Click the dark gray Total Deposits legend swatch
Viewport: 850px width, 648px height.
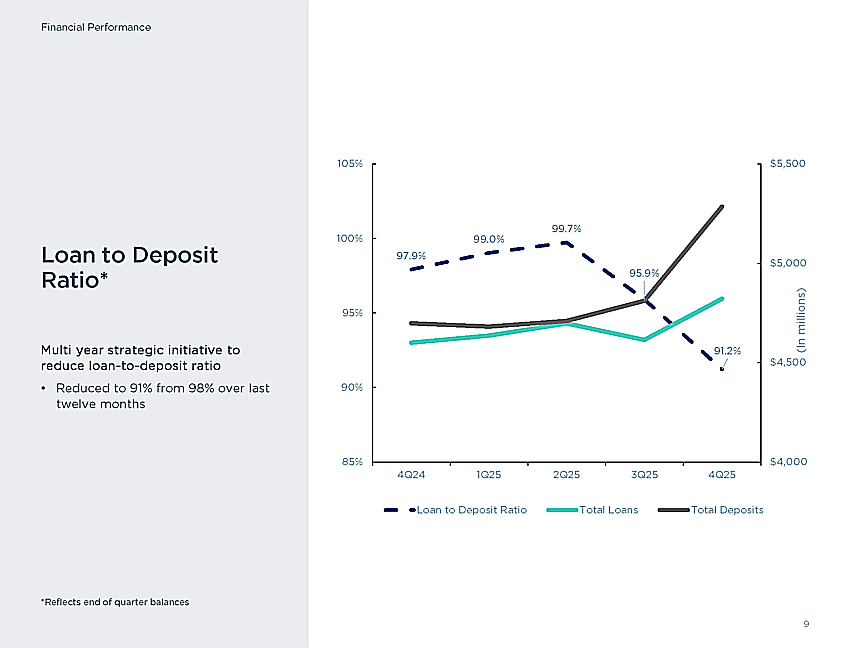674,510
